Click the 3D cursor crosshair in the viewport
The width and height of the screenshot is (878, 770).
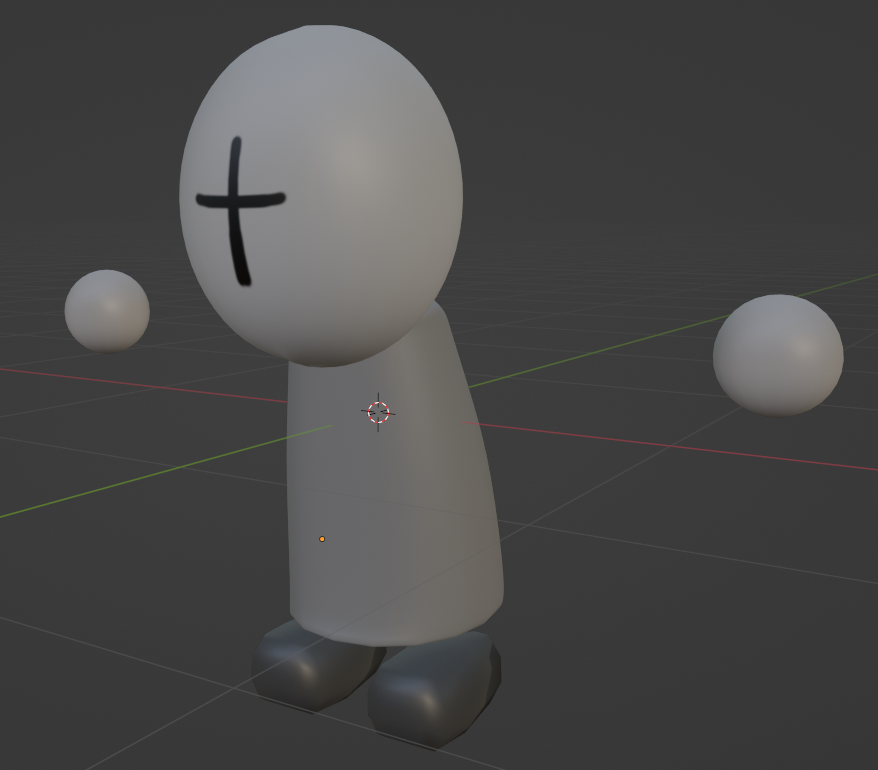[x=380, y=409]
